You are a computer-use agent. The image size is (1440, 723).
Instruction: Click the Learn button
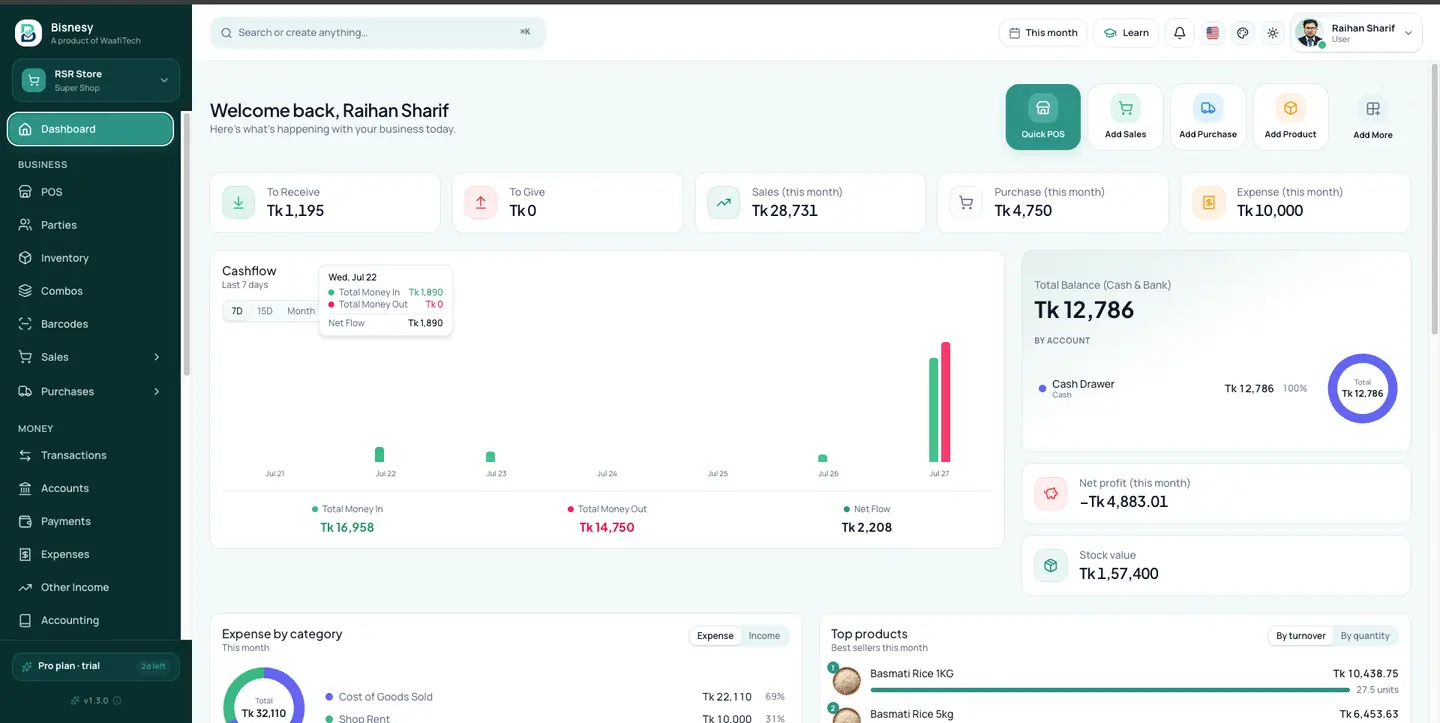1126,33
